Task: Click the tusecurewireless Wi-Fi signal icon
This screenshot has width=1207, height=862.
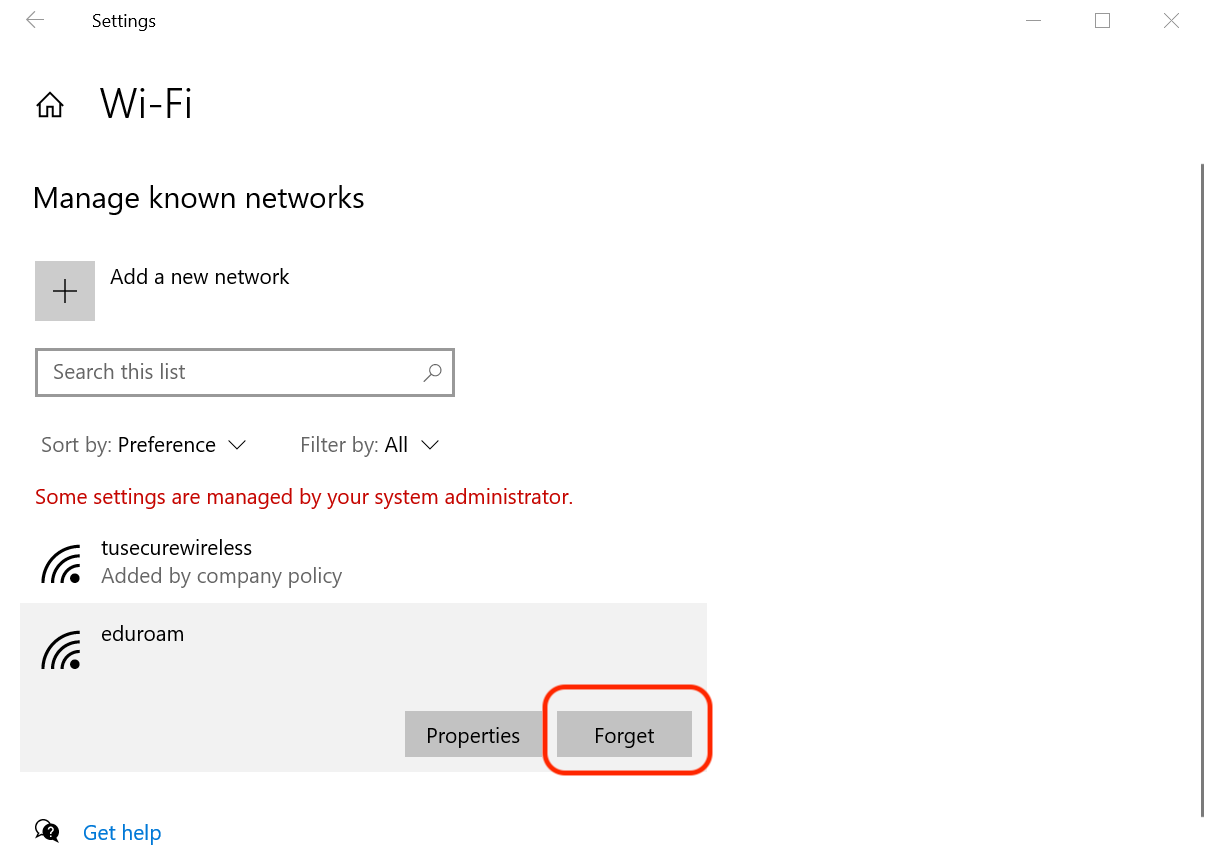Action: (x=61, y=563)
